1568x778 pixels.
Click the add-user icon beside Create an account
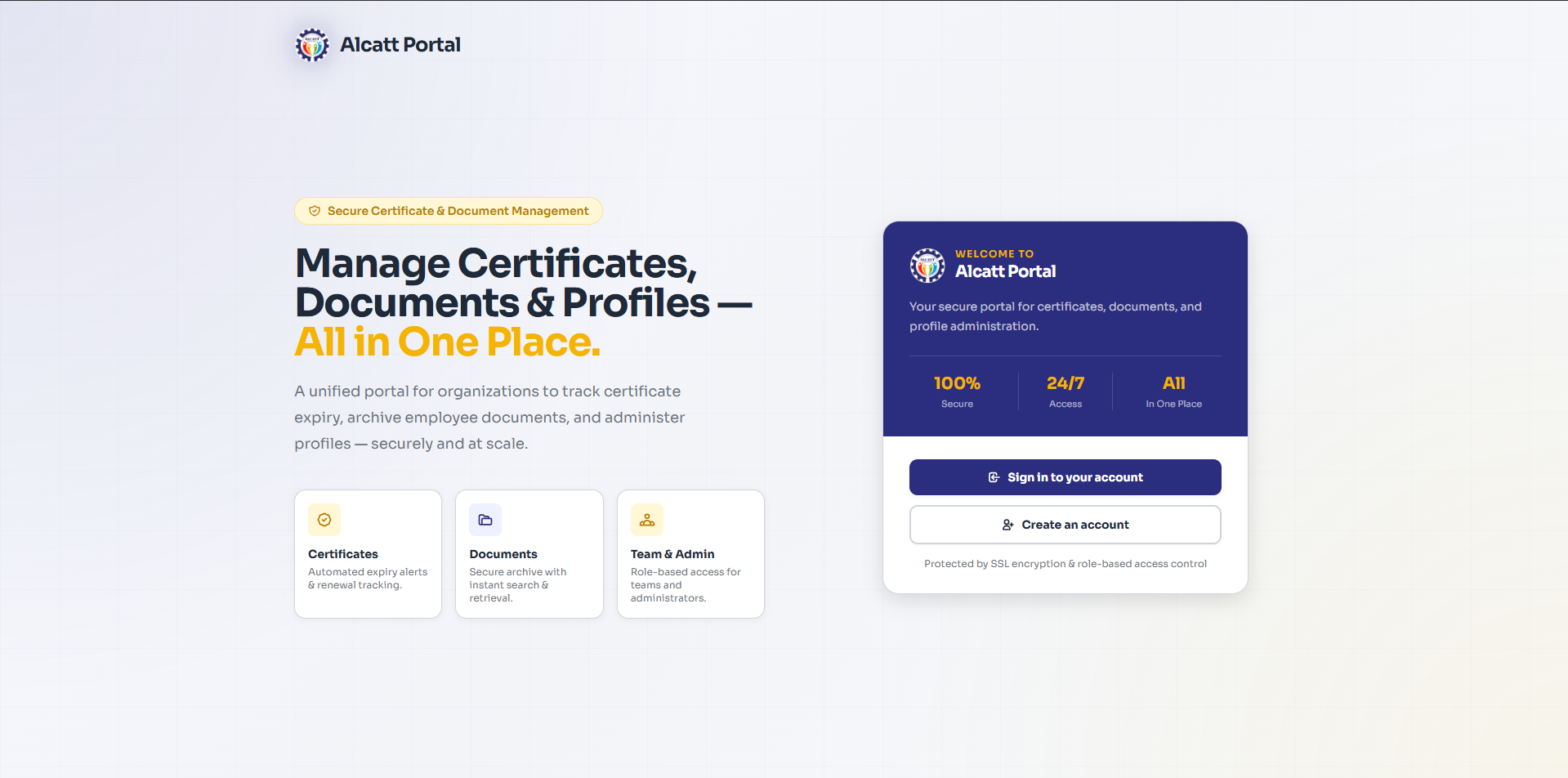[x=1008, y=525]
